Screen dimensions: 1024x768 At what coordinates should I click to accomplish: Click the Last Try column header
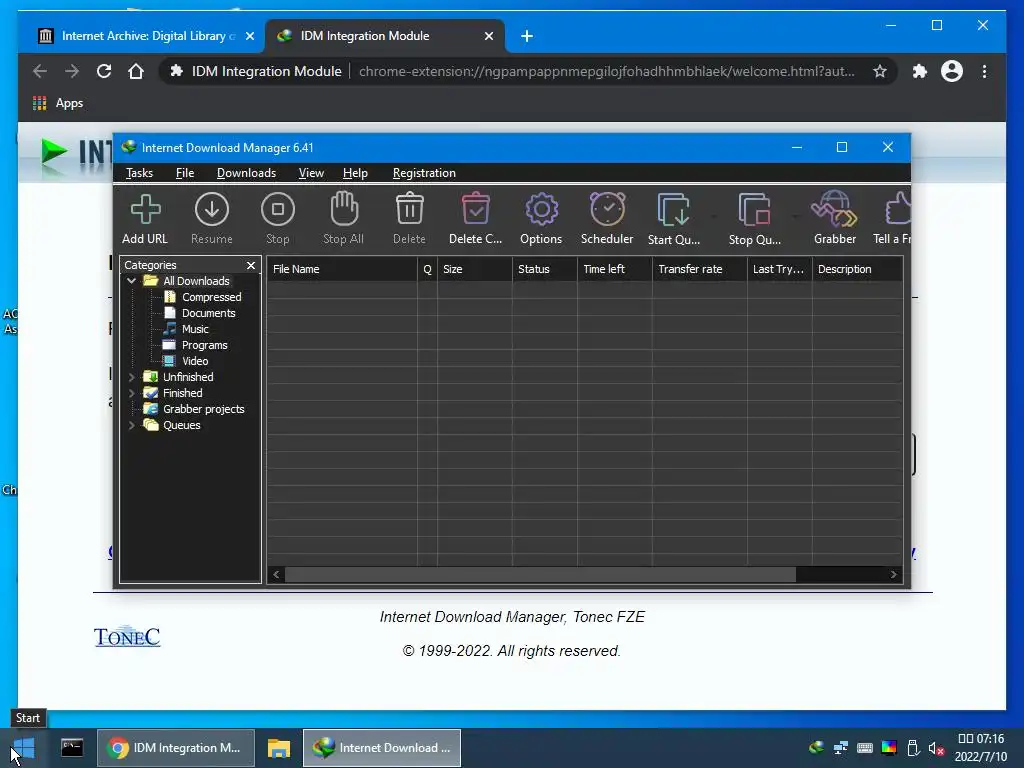coord(779,269)
